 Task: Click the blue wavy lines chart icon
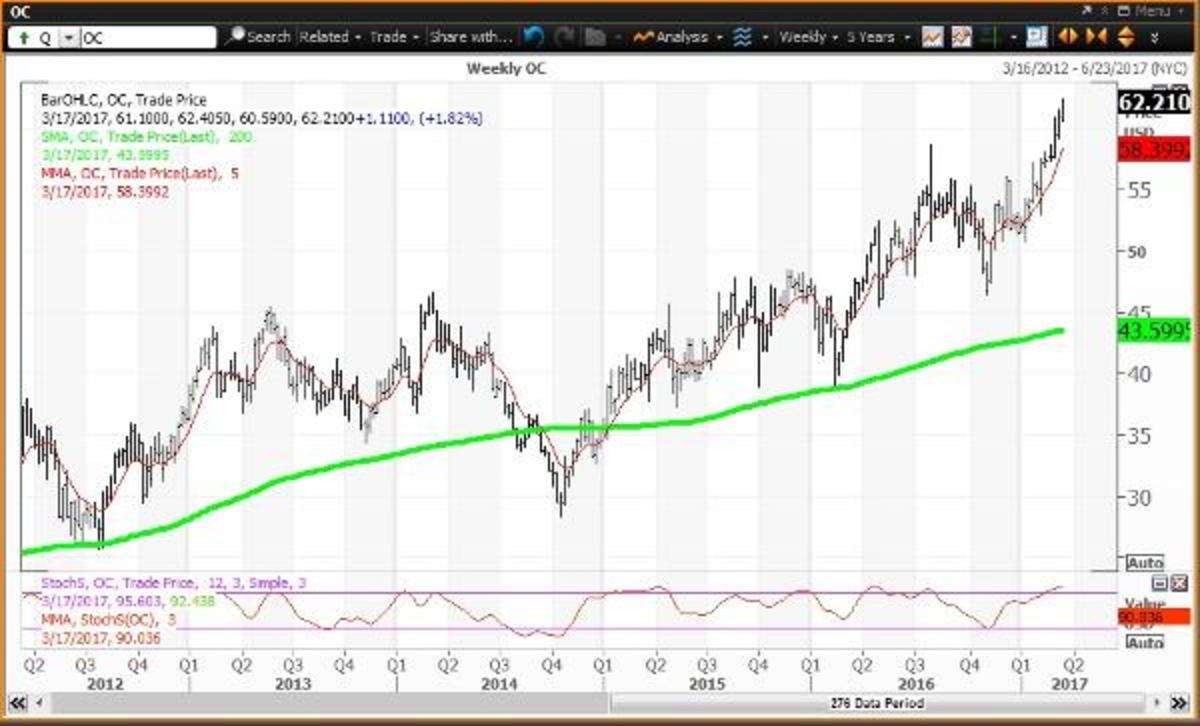pos(742,37)
